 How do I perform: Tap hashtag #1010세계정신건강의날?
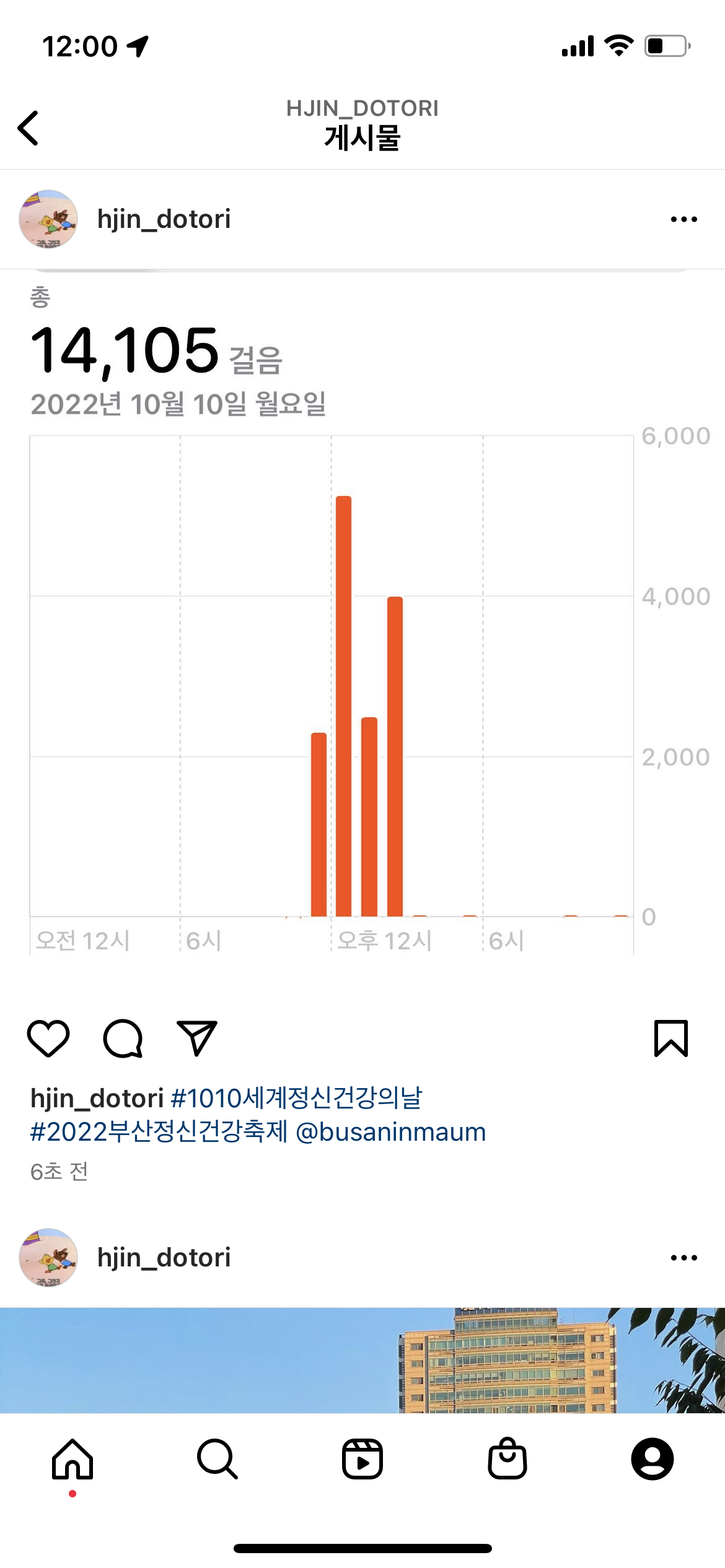point(296,1098)
